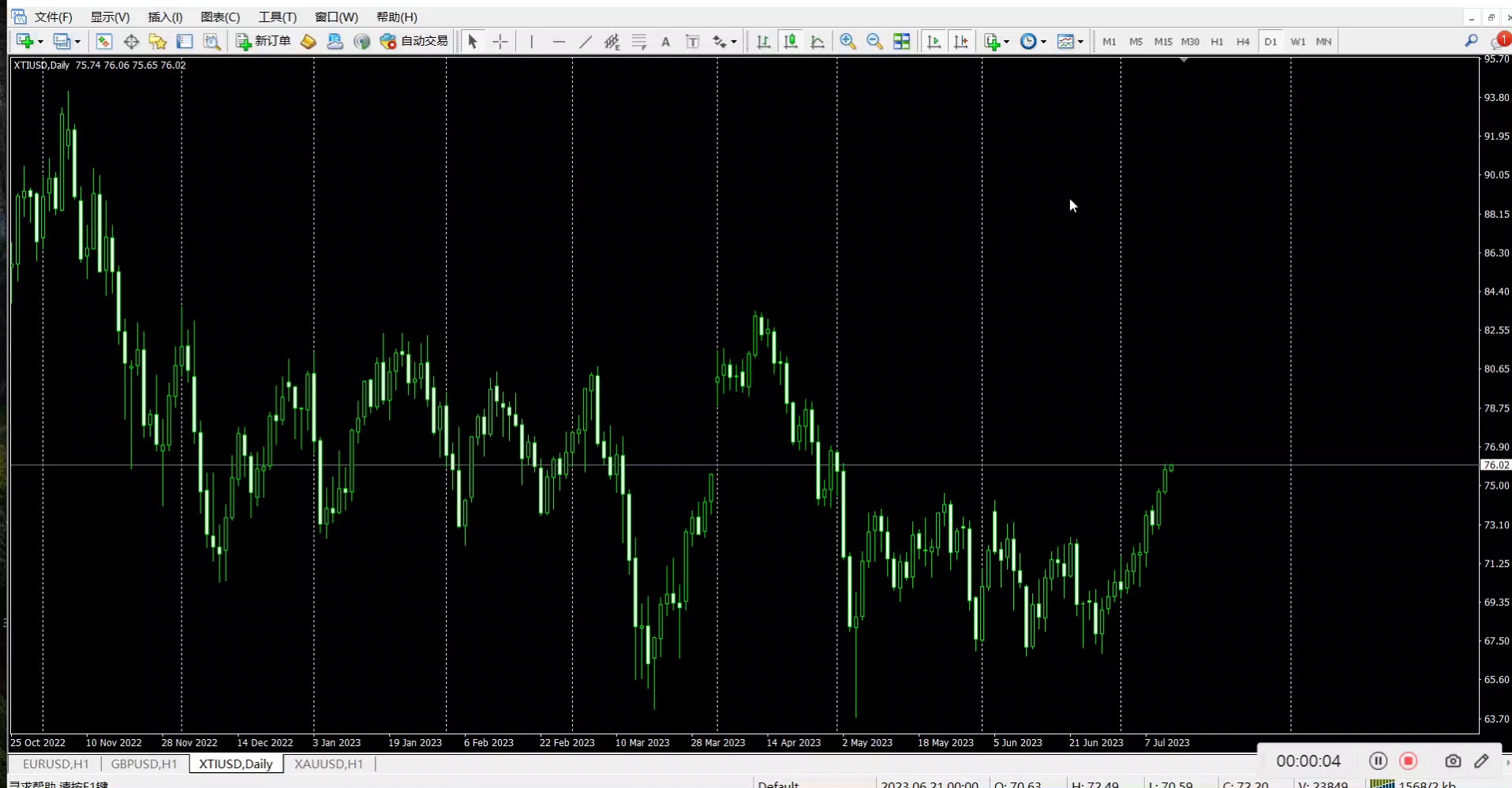Open the recorder's pen annotation tool
This screenshot has height=788, width=1512.
(1481, 761)
